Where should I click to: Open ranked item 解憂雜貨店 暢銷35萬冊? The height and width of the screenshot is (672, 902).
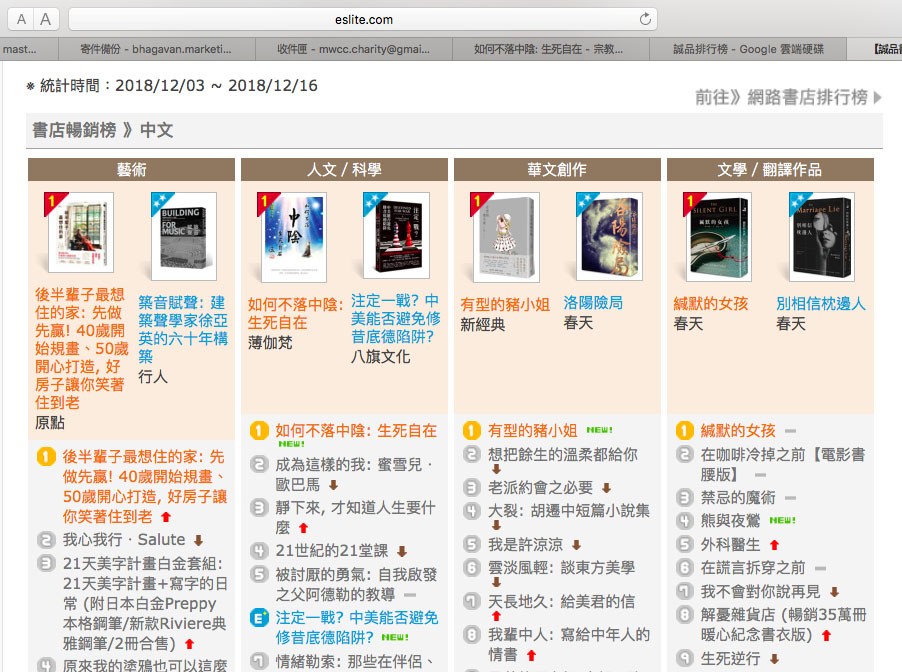click(x=783, y=625)
